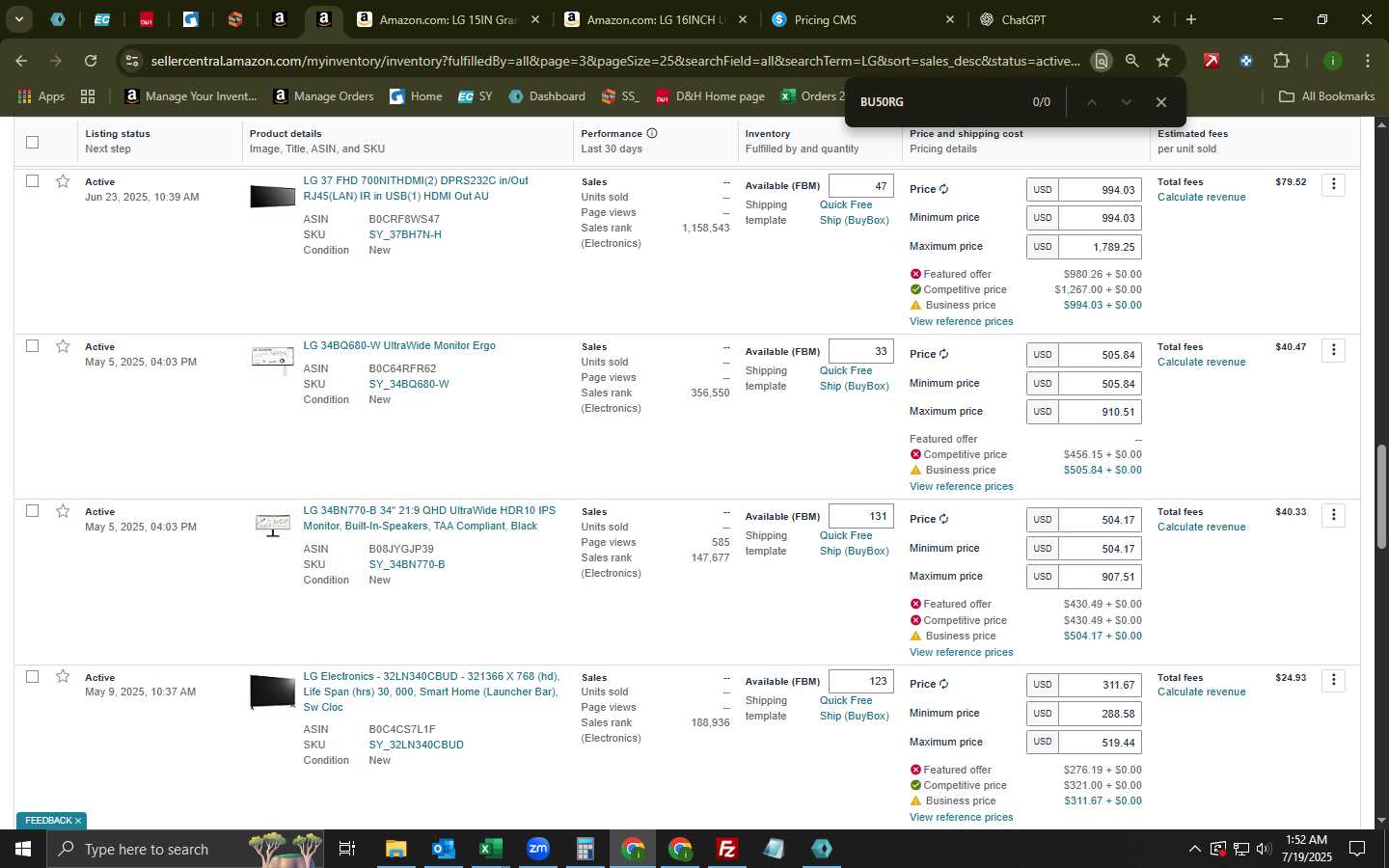Image resolution: width=1389 pixels, height=868 pixels.
Task: Close the find-in-page bar
Action: coord(1161,102)
